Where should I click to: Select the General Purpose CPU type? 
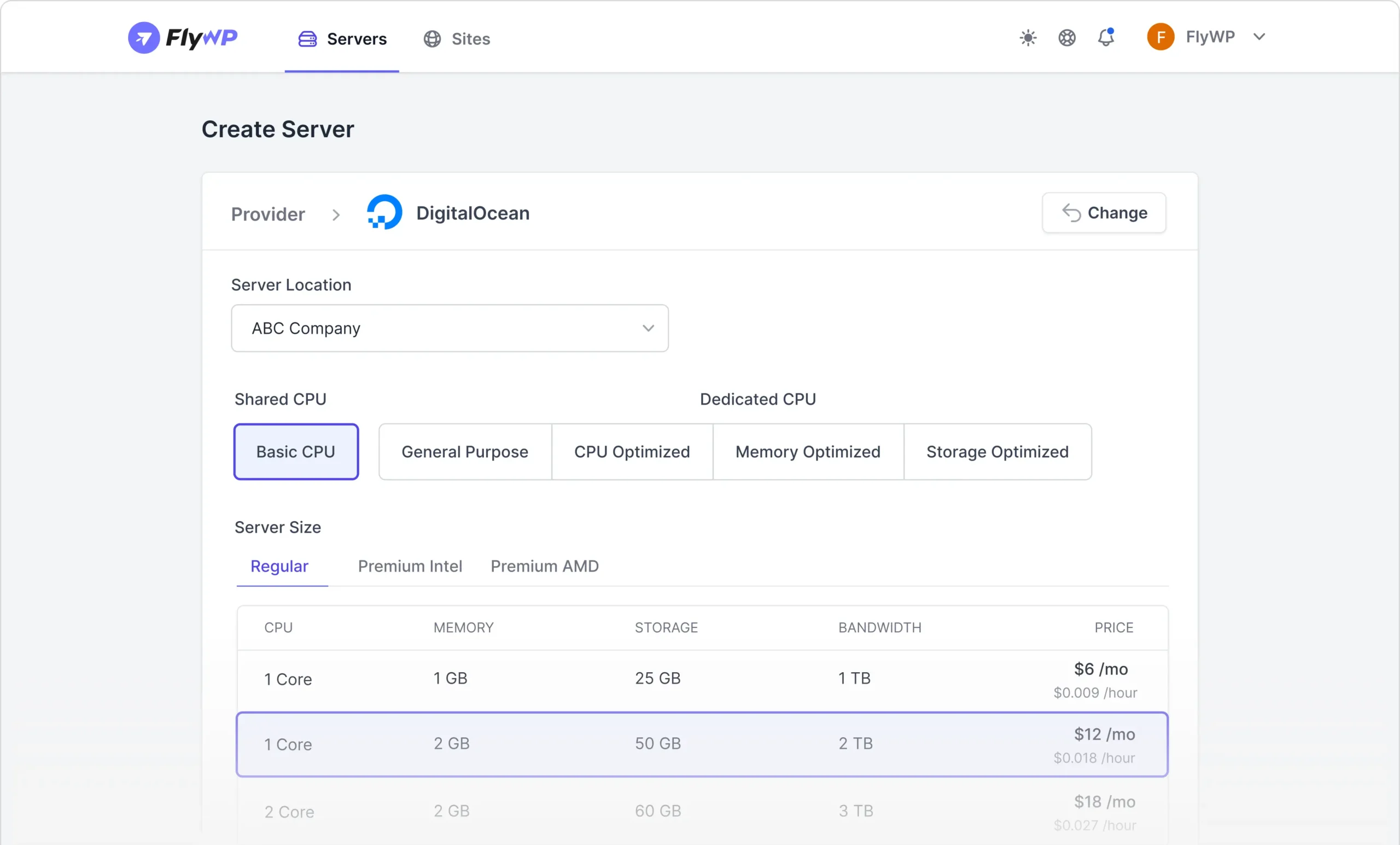(x=465, y=451)
